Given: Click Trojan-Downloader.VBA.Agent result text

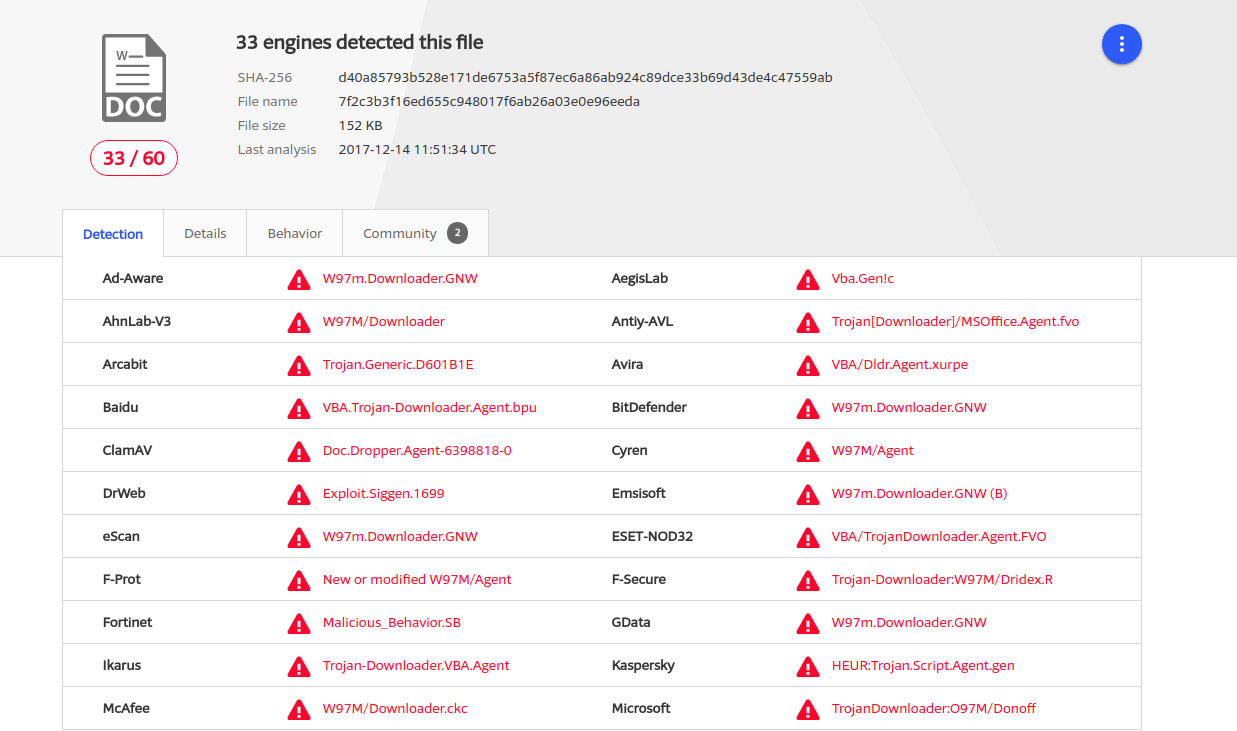Looking at the screenshot, I should point(416,665).
